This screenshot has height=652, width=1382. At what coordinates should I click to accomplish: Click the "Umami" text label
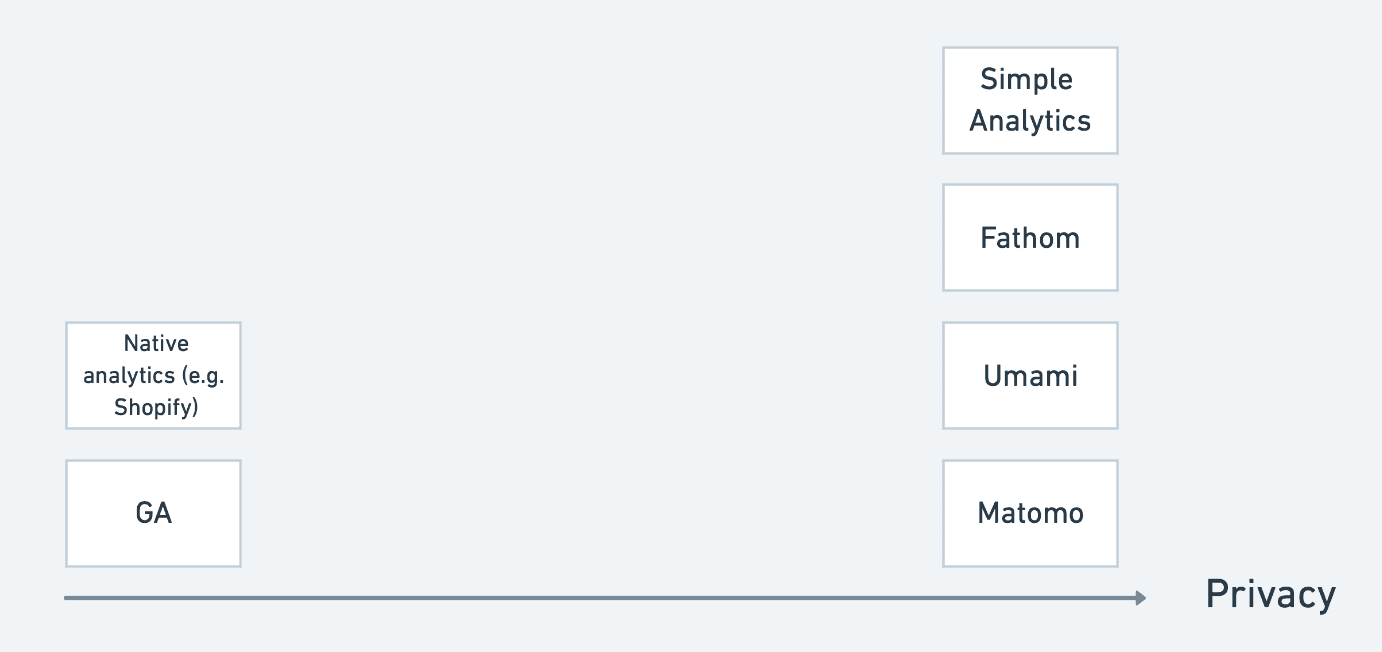[x=1030, y=376]
